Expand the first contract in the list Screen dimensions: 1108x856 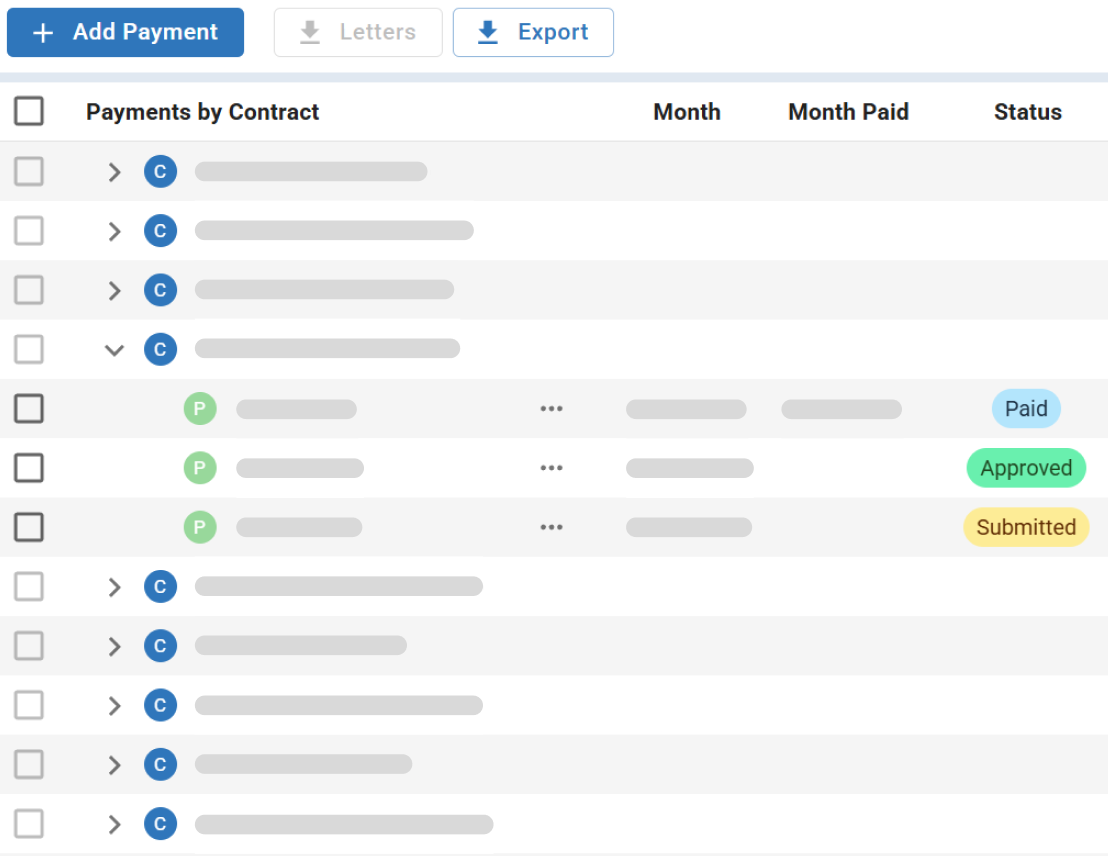[114, 171]
